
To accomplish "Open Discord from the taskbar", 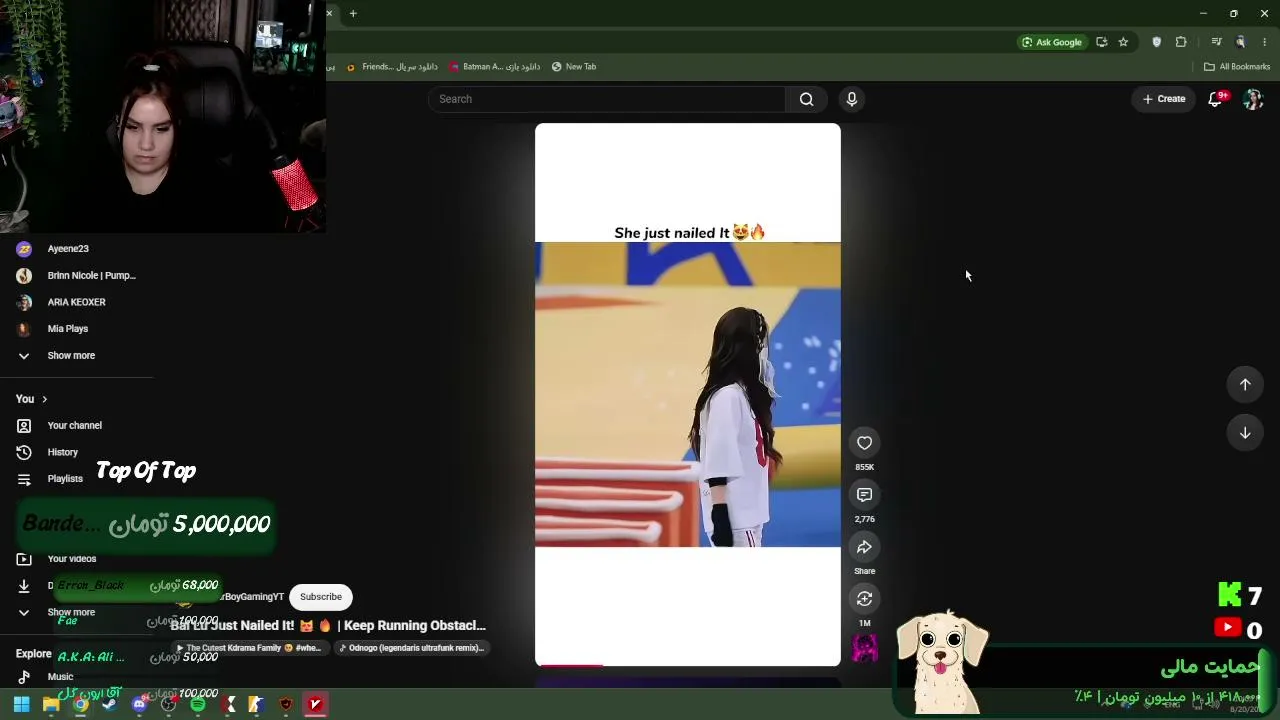I will (x=139, y=705).
